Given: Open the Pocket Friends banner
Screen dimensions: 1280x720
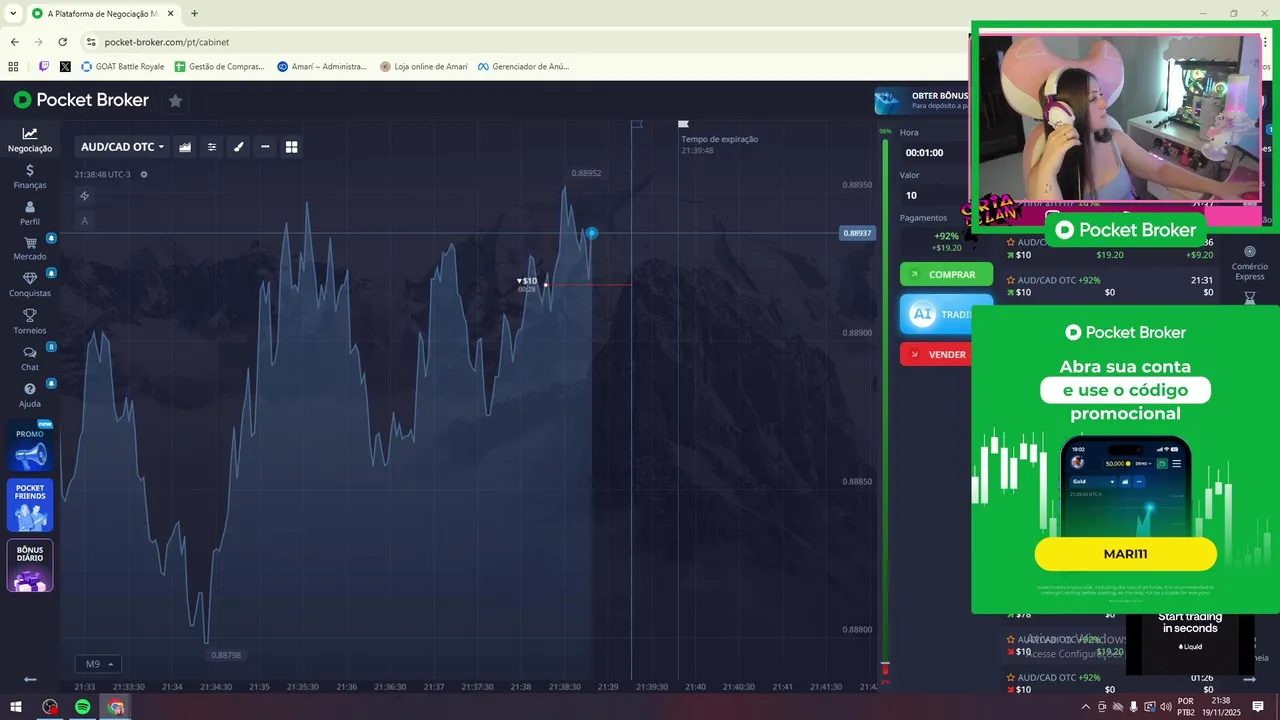Looking at the screenshot, I should 30,506.
